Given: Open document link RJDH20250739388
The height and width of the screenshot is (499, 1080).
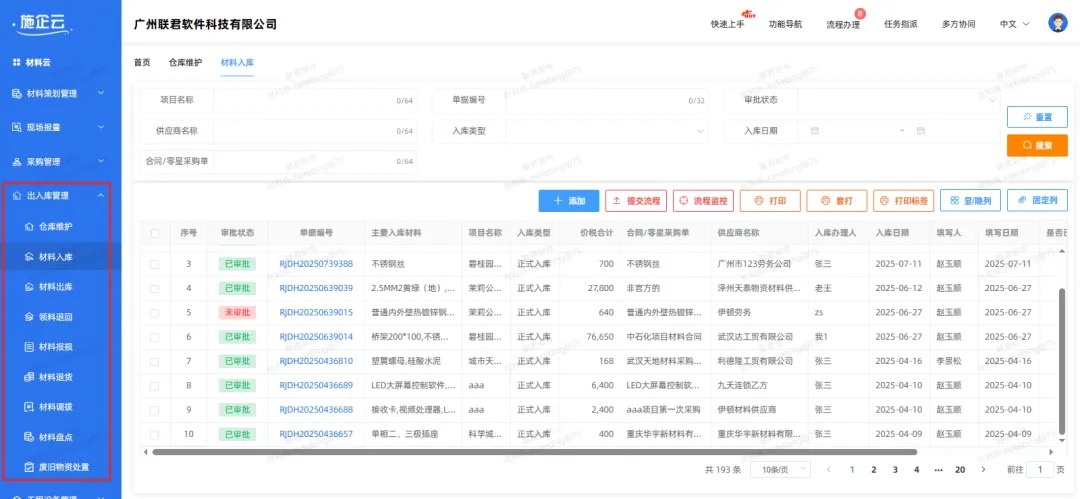Looking at the screenshot, I should click(316, 264).
